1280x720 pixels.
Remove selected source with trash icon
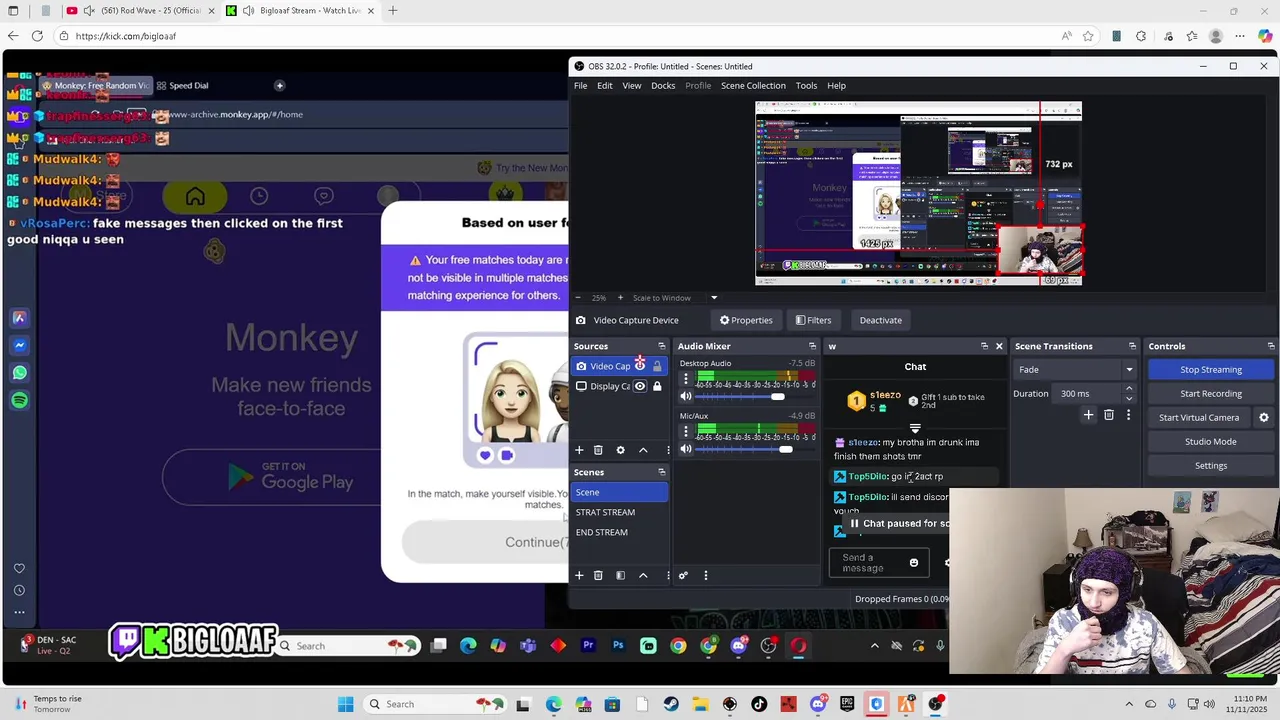coord(598,450)
